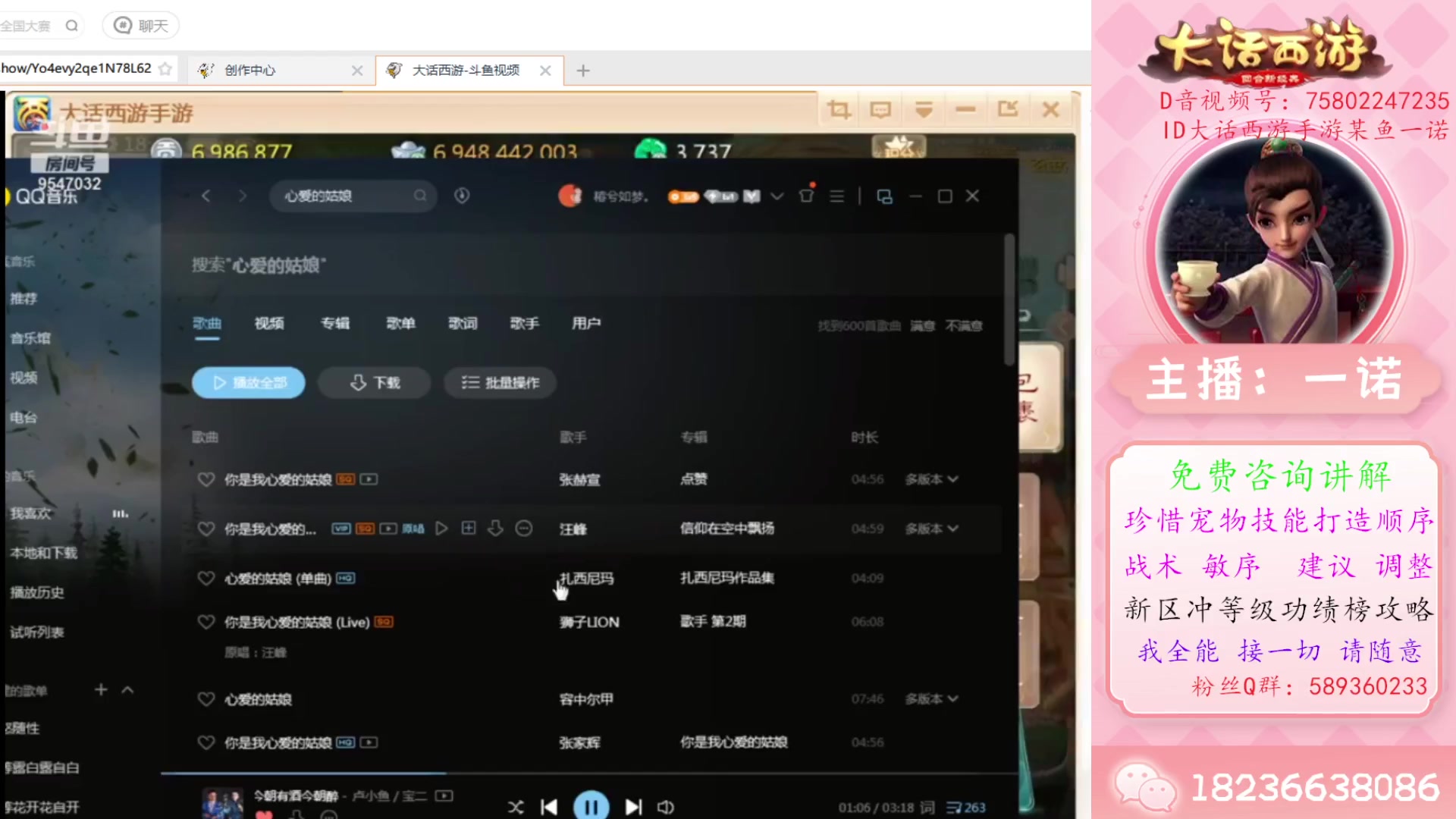Like 心爱的姑娘 by 容中尔甲
The height and width of the screenshot is (819, 1456).
206,699
